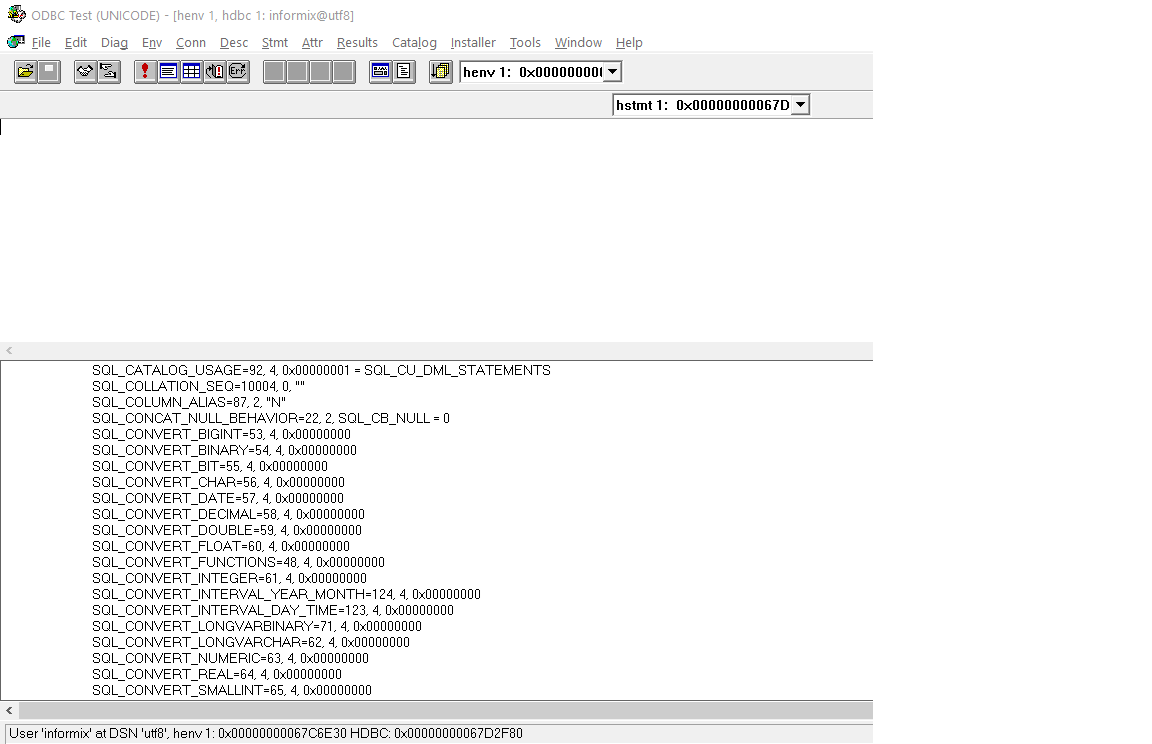The image size is (1152, 744).
Task: Click the SQL_CONVERT_FUNCTIONS output line
Action: tap(238, 562)
